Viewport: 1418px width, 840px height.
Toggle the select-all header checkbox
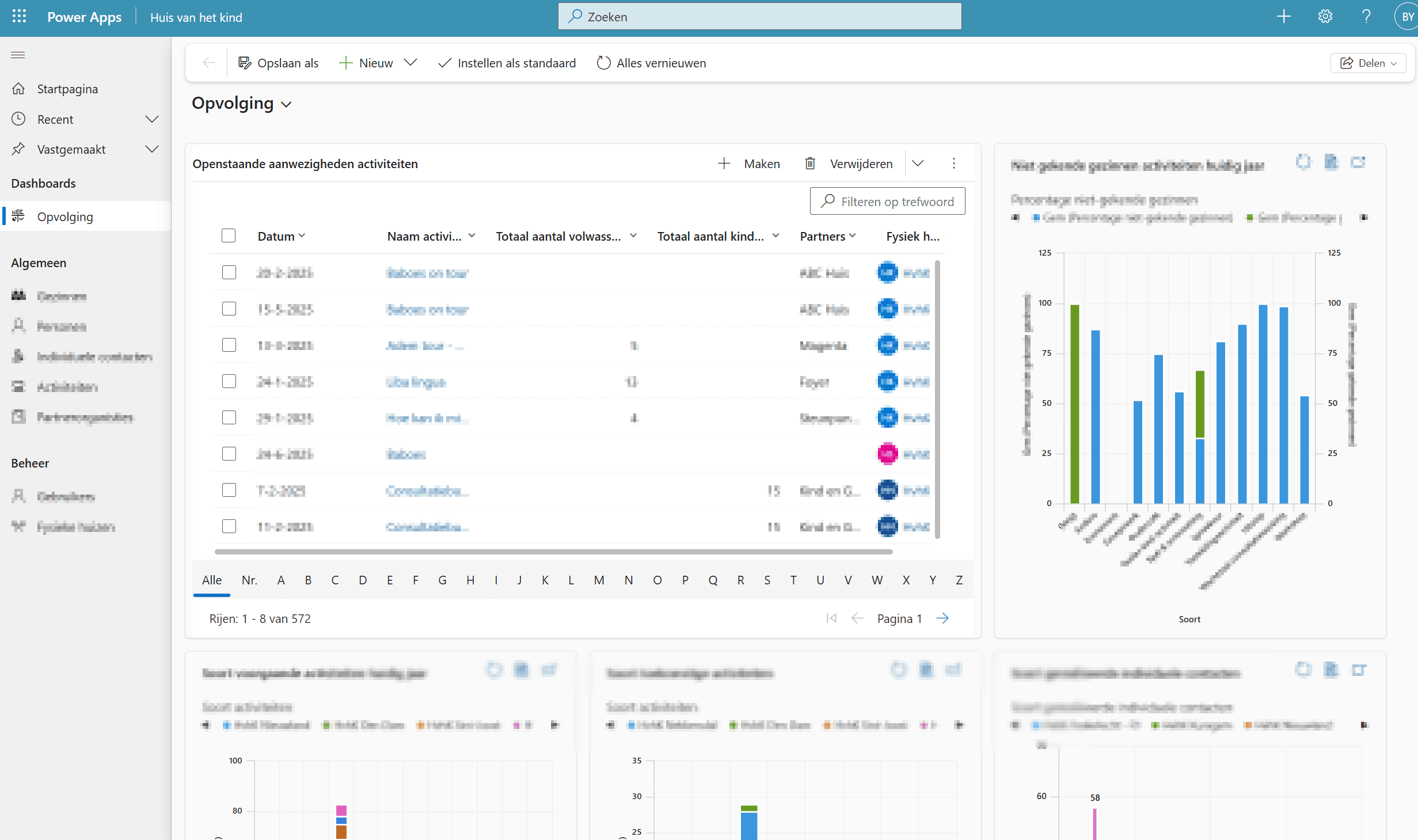pyautogui.click(x=229, y=235)
